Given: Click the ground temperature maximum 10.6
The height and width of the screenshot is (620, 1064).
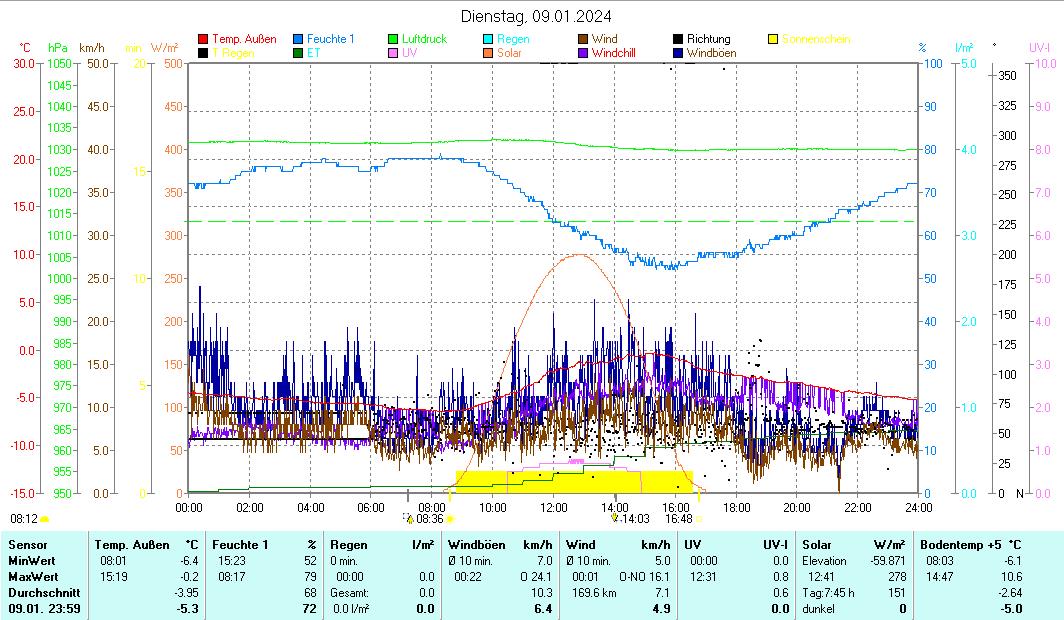Looking at the screenshot, I should (1011, 577).
